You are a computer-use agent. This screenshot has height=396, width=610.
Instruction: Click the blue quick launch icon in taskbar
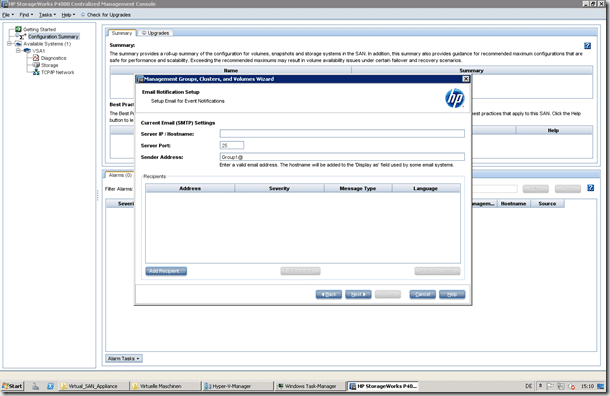50,386
